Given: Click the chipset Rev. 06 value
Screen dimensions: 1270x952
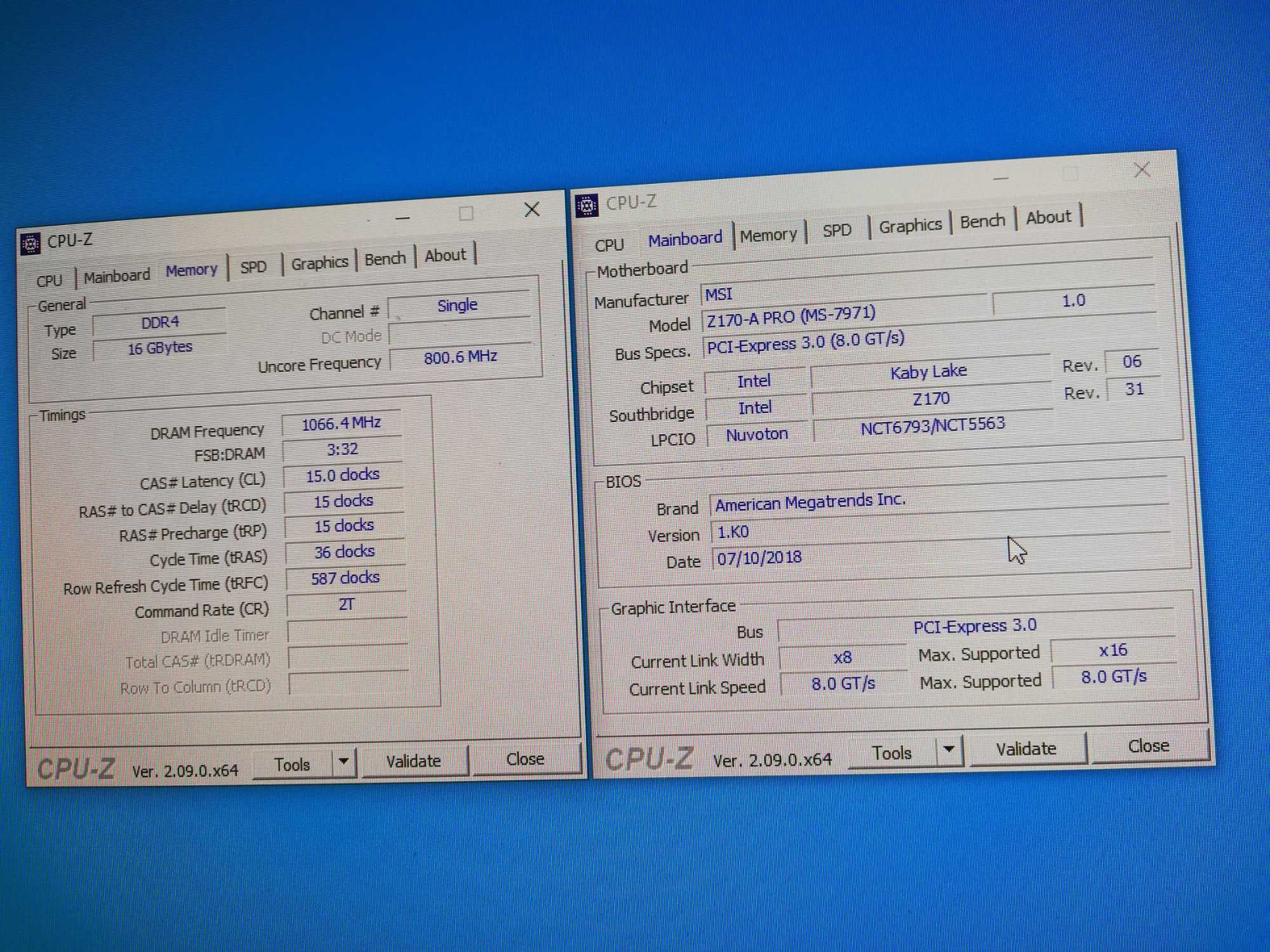Looking at the screenshot, I should pos(1132,362).
